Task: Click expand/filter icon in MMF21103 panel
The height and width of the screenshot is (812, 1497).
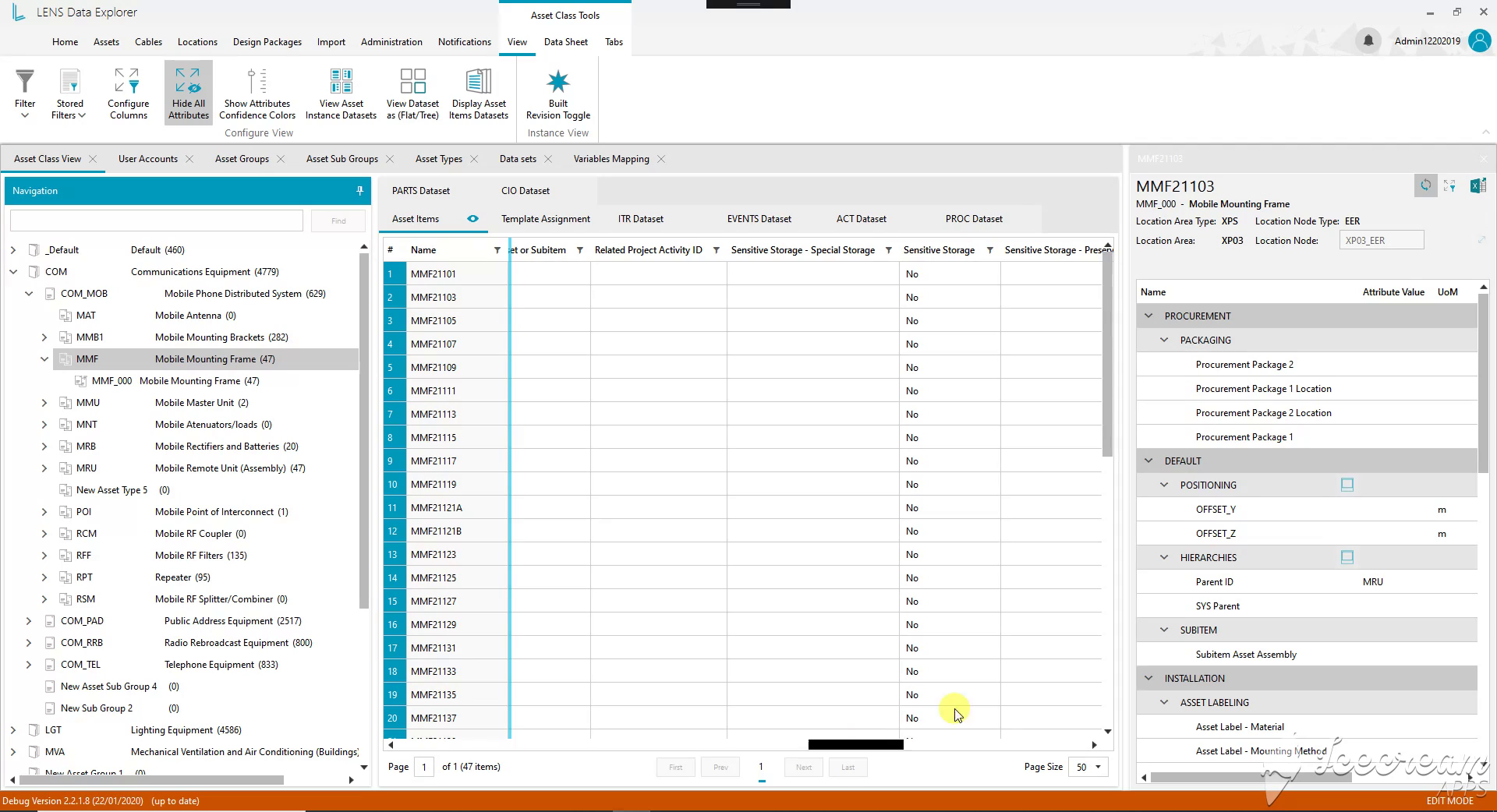Action: click(x=1450, y=185)
